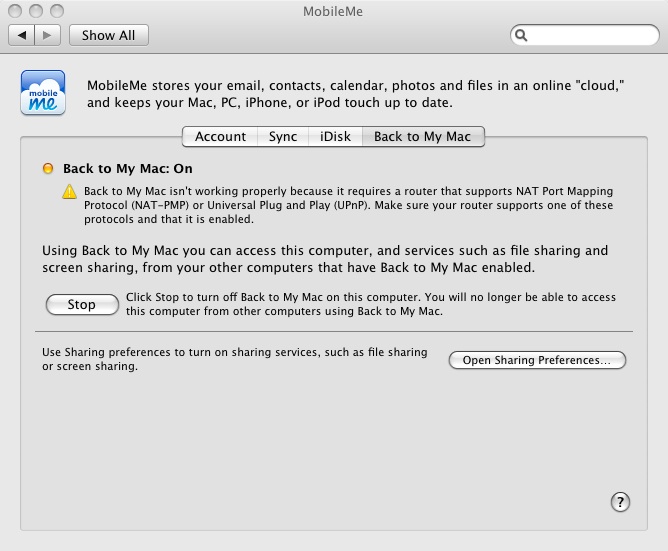The image size is (668, 551).
Task: Click the 'Click Stop to turn off' text
Action: pyautogui.click(x=371, y=304)
